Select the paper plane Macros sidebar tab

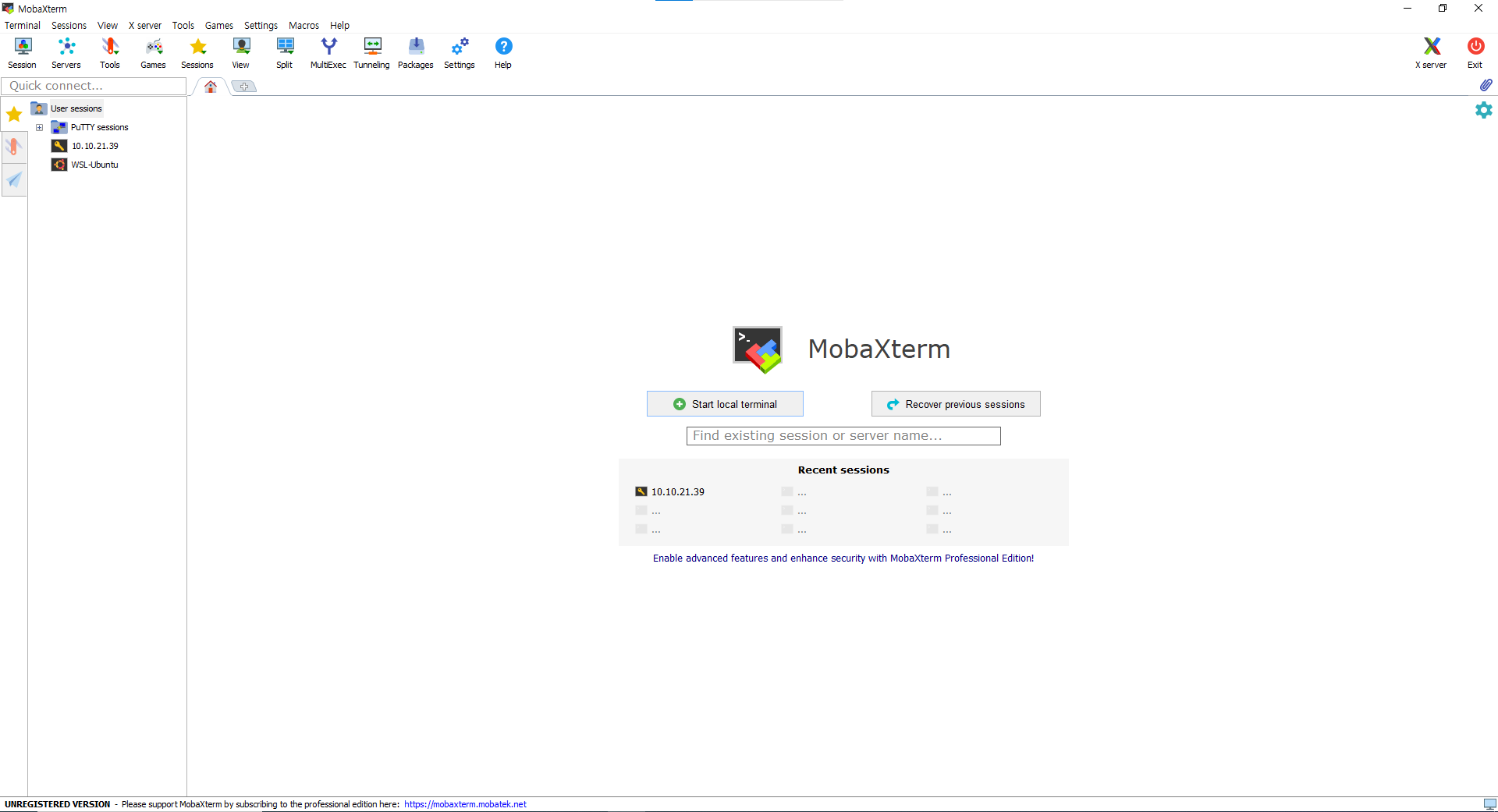14,180
